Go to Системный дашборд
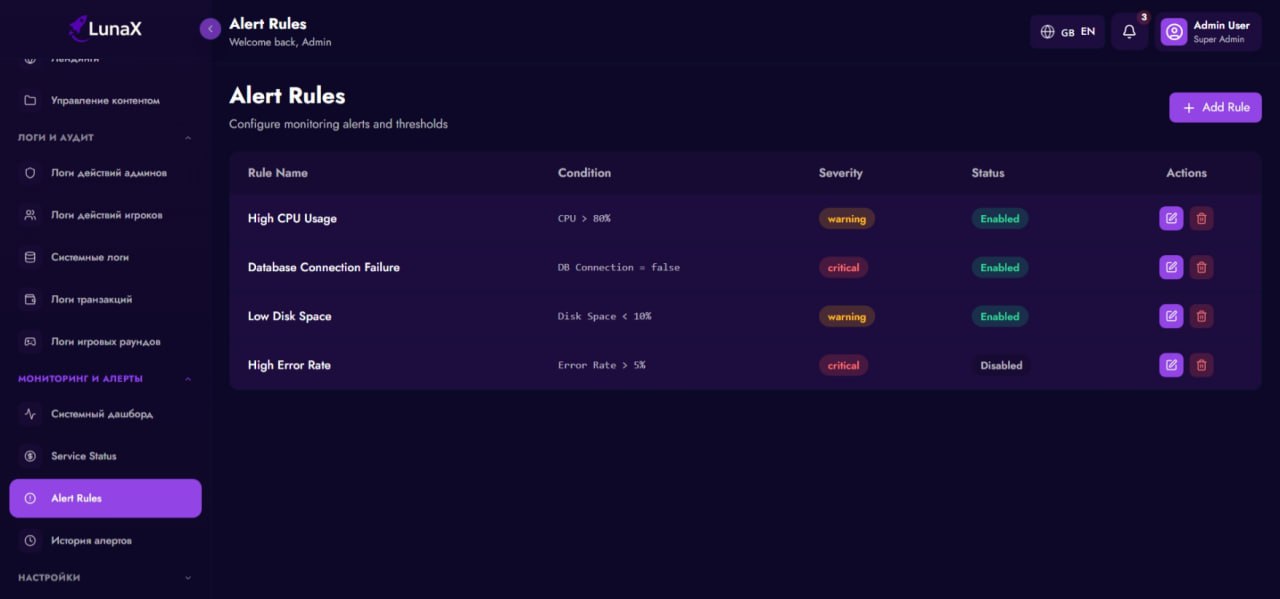 click(105, 414)
